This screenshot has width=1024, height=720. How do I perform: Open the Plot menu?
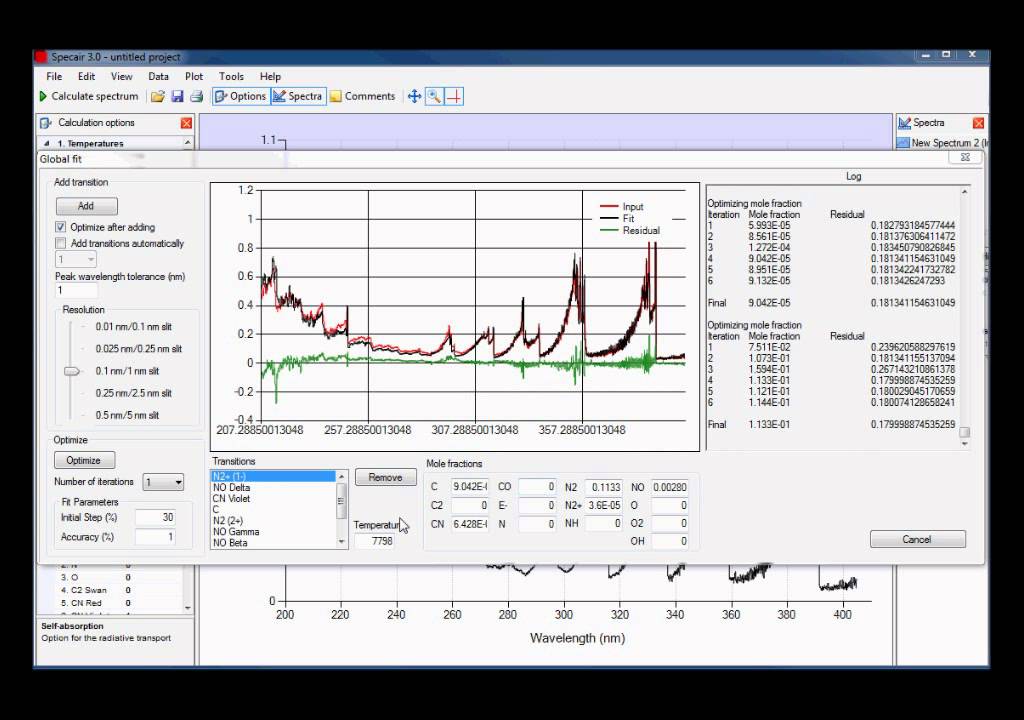(x=194, y=76)
